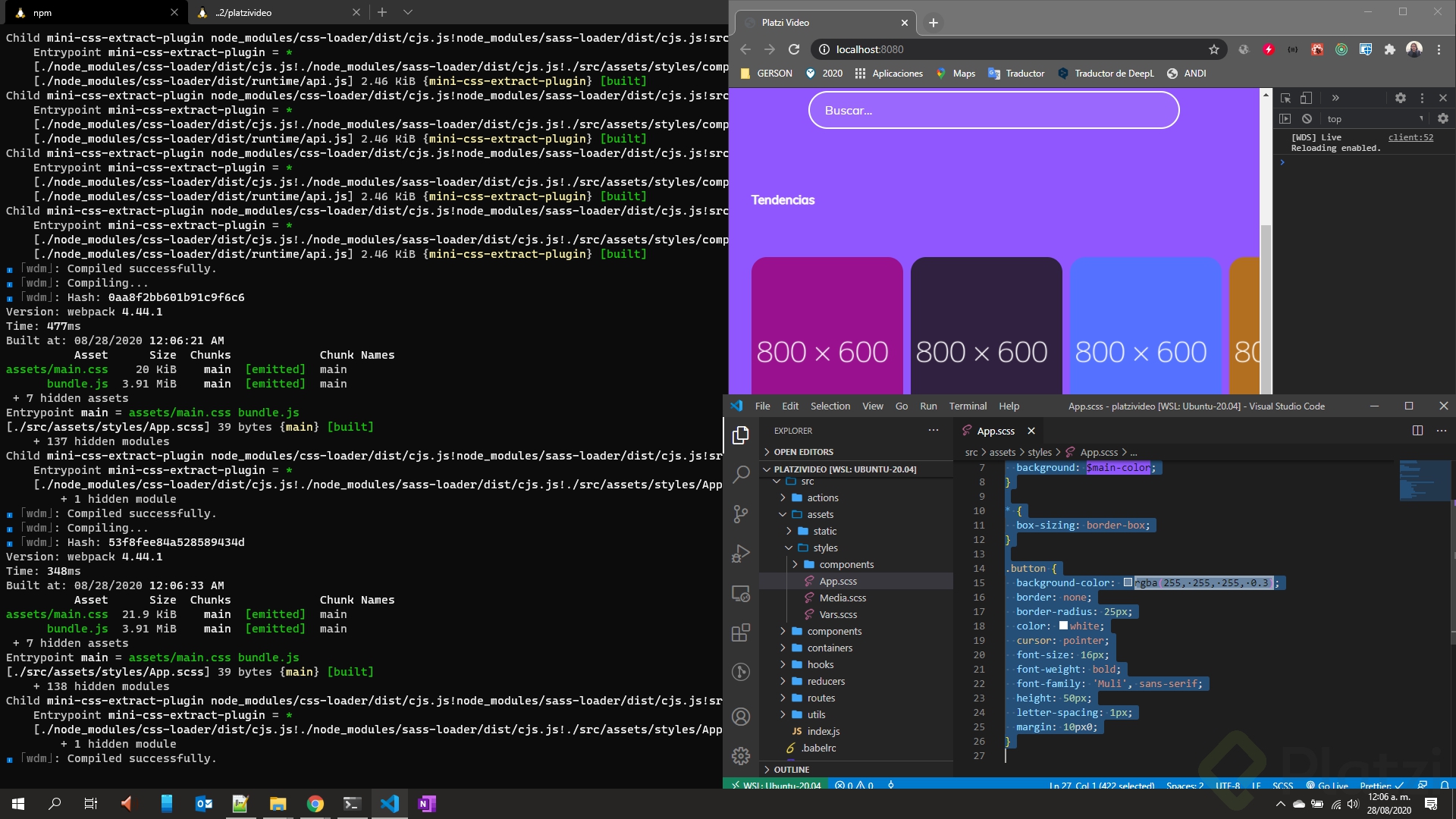Open the Extensions view icon in VS Code
This screenshot has width=1456, height=819.
(741, 632)
